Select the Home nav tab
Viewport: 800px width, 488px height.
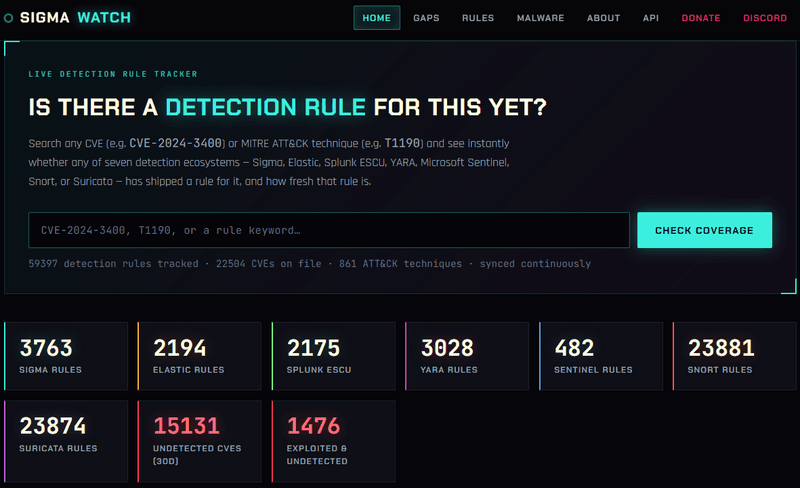coord(377,18)
